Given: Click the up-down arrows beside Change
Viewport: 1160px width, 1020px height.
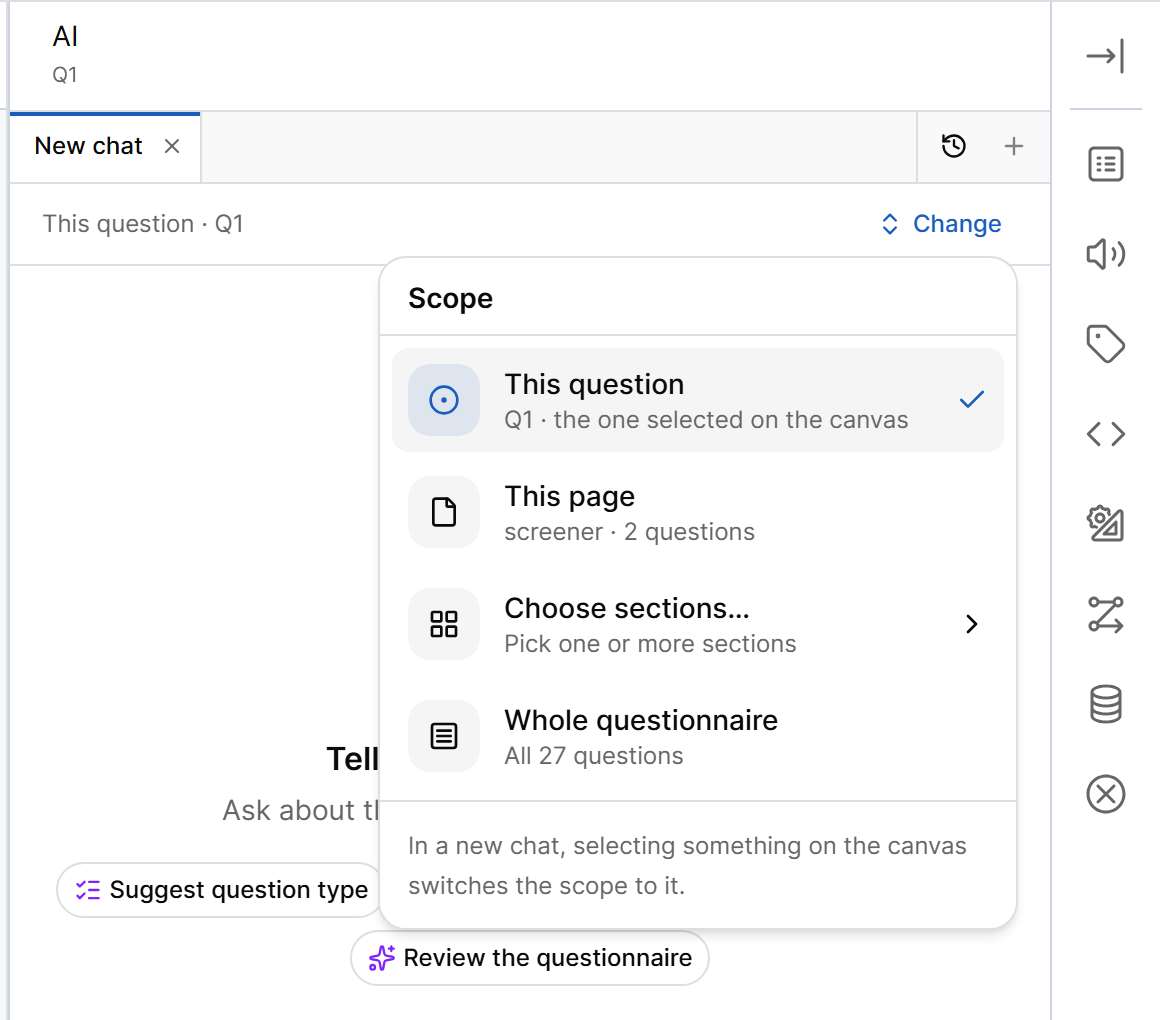Looking at the screenshot, I should point(890,224).
